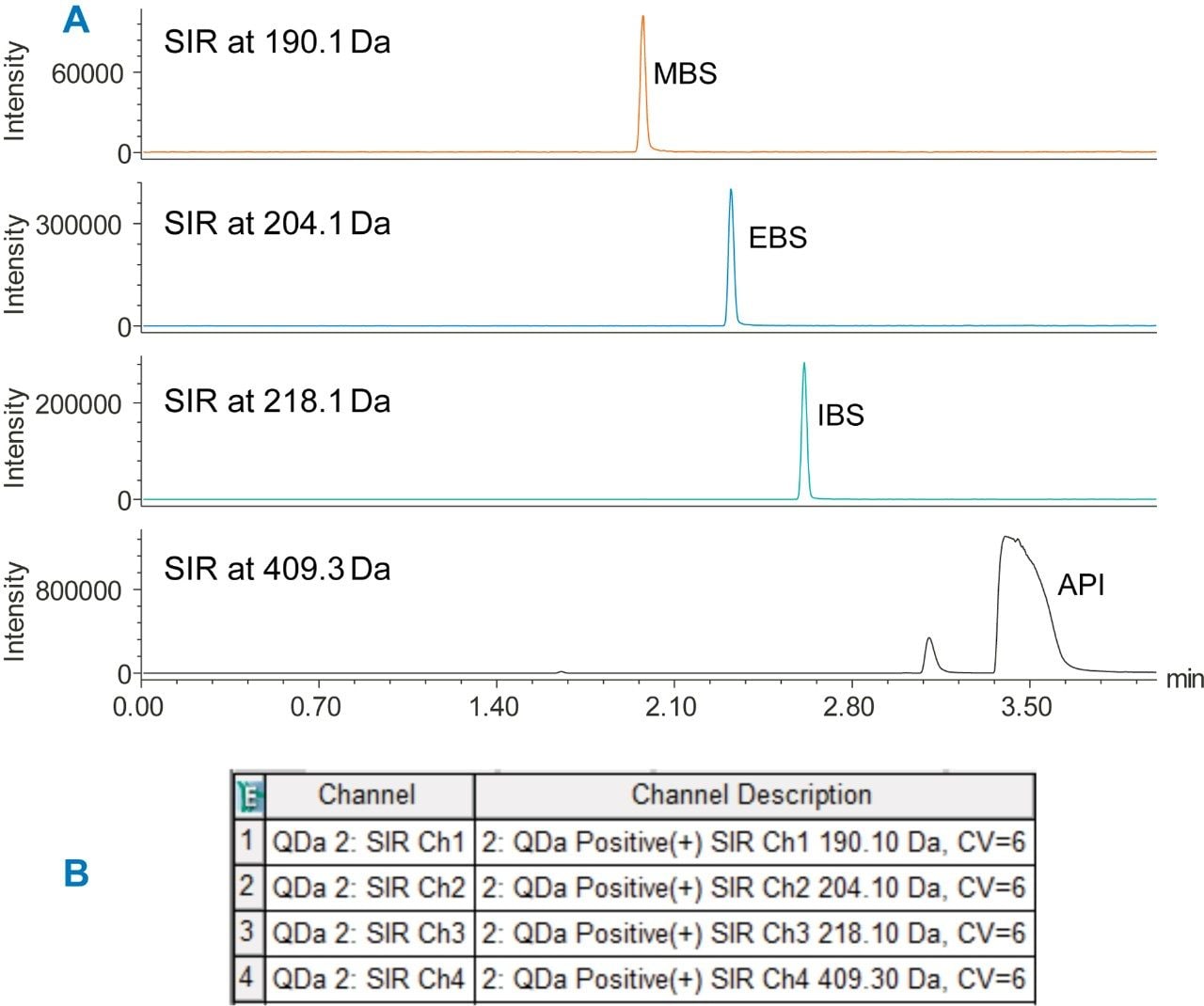Click the QDa 2: SIR Ch1 cell

pos(368,841)
